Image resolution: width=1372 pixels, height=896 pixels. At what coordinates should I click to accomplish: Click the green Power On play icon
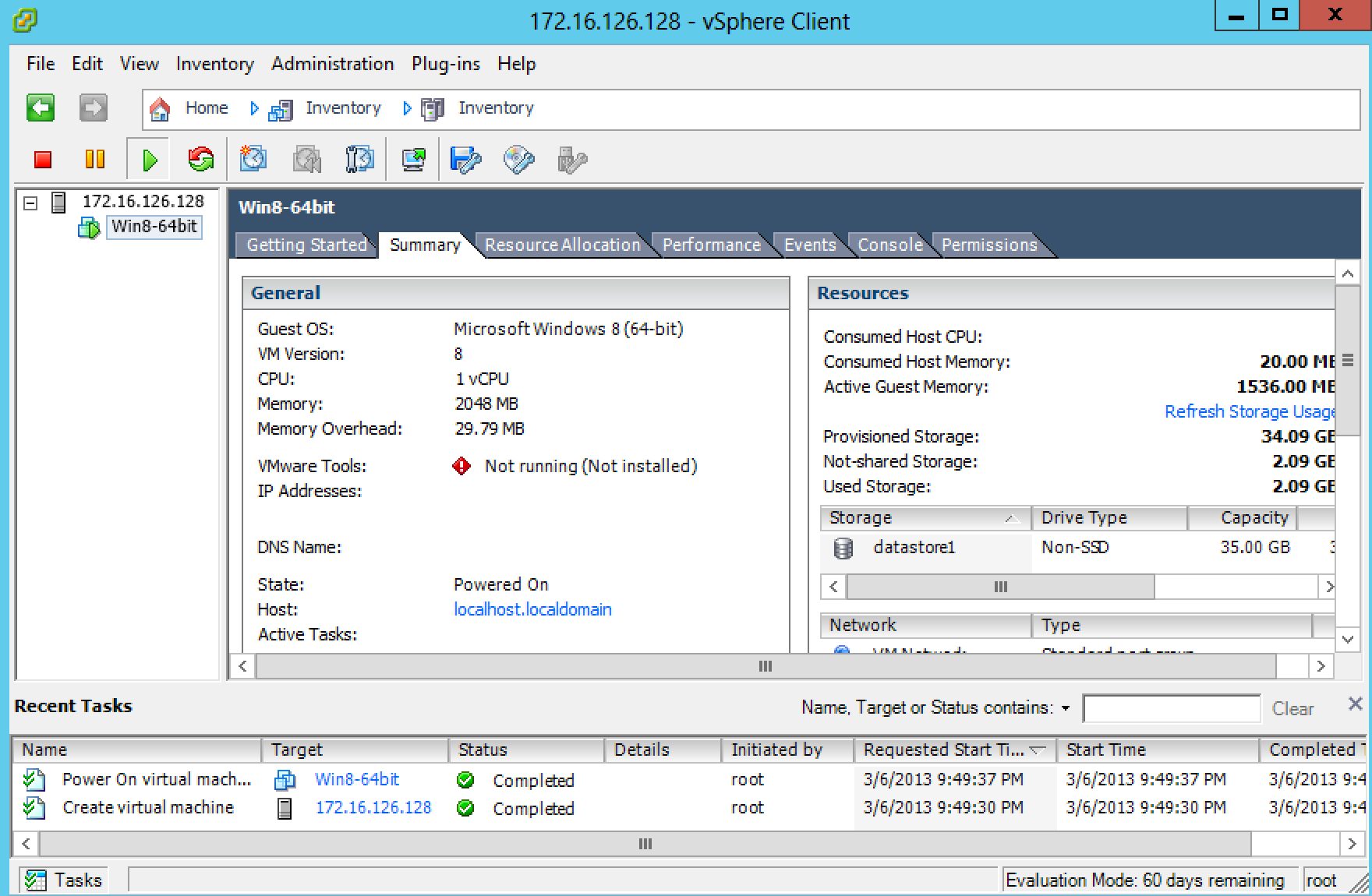(150, 160)
